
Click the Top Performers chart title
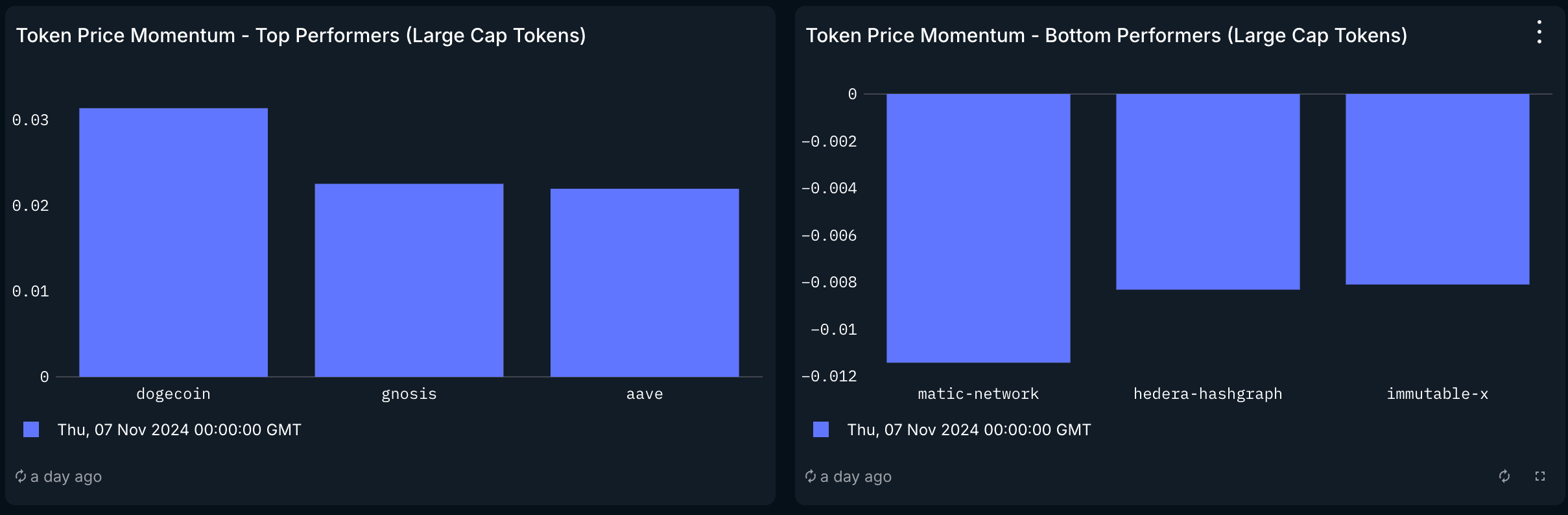301,35
